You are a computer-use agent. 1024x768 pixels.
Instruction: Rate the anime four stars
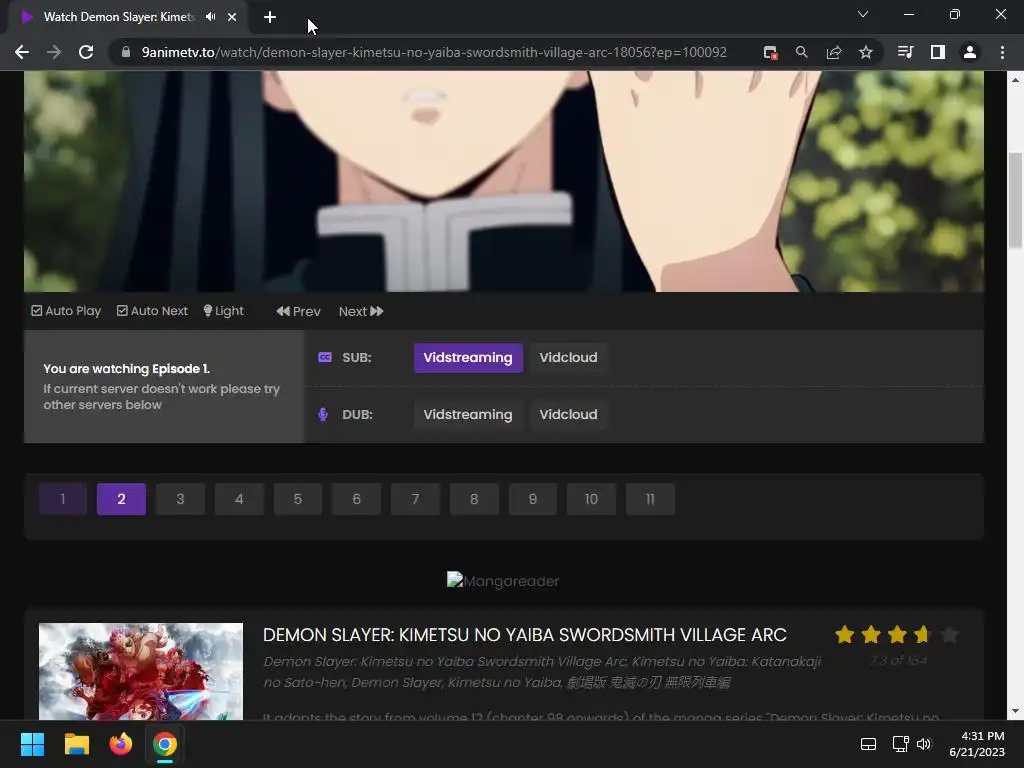coord(923,634)
